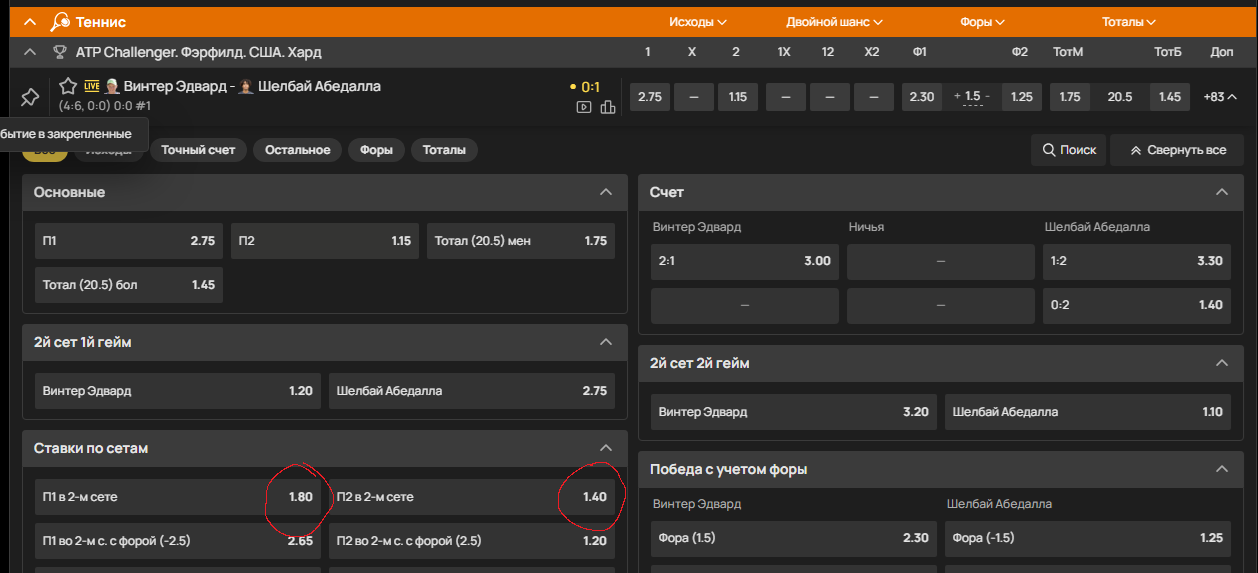Pin the Winter–Shelbayh match event
This screenshot has width=1258, height=573.
(x=29, y=97)
